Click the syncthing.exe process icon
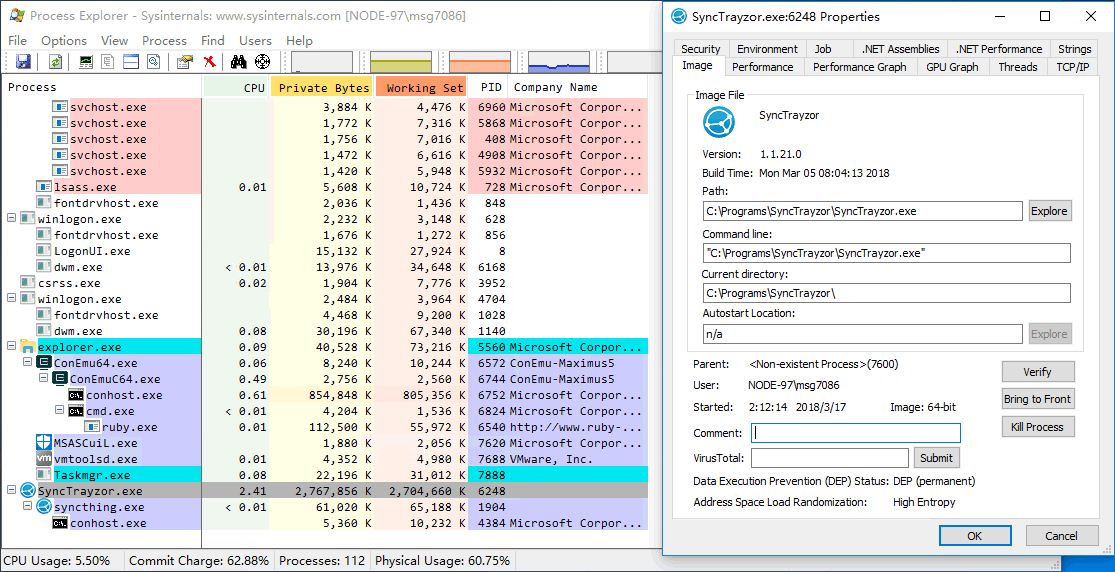 pos(44,507)
